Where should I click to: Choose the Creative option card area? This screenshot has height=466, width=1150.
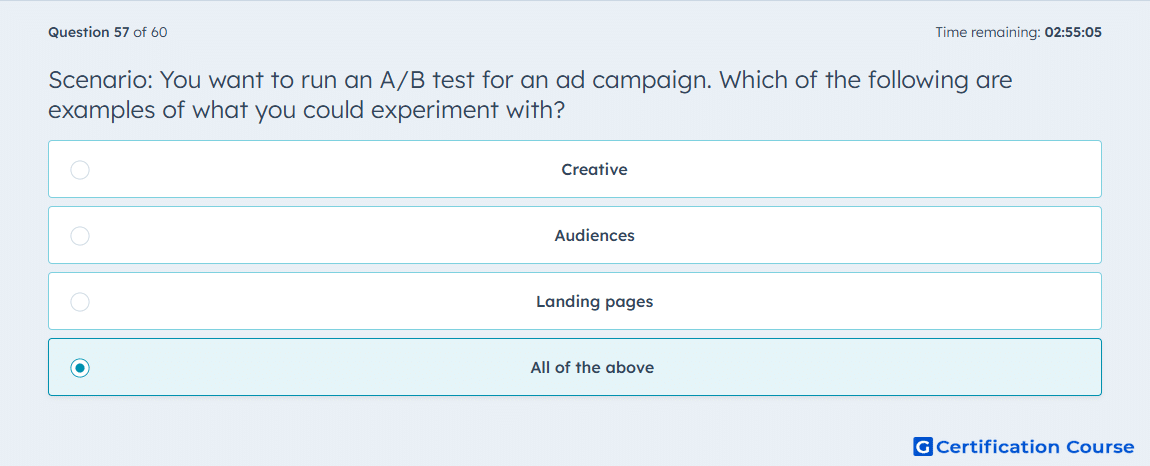[x=575, y=169]
